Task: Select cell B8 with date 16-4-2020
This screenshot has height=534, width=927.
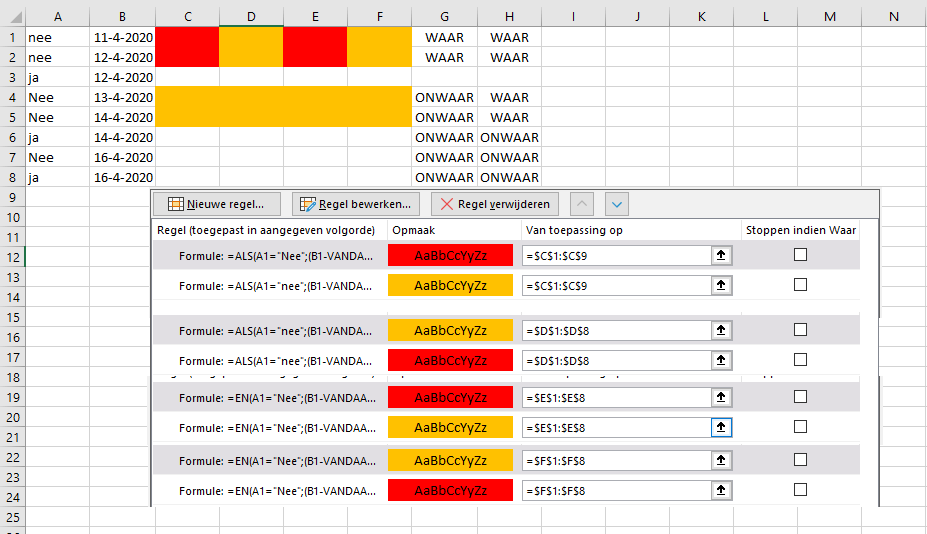Action: pos(122,177)
